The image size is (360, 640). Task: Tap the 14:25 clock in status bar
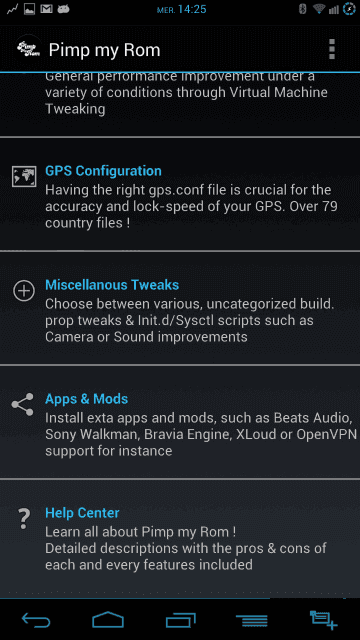click(x=192, y=9)
